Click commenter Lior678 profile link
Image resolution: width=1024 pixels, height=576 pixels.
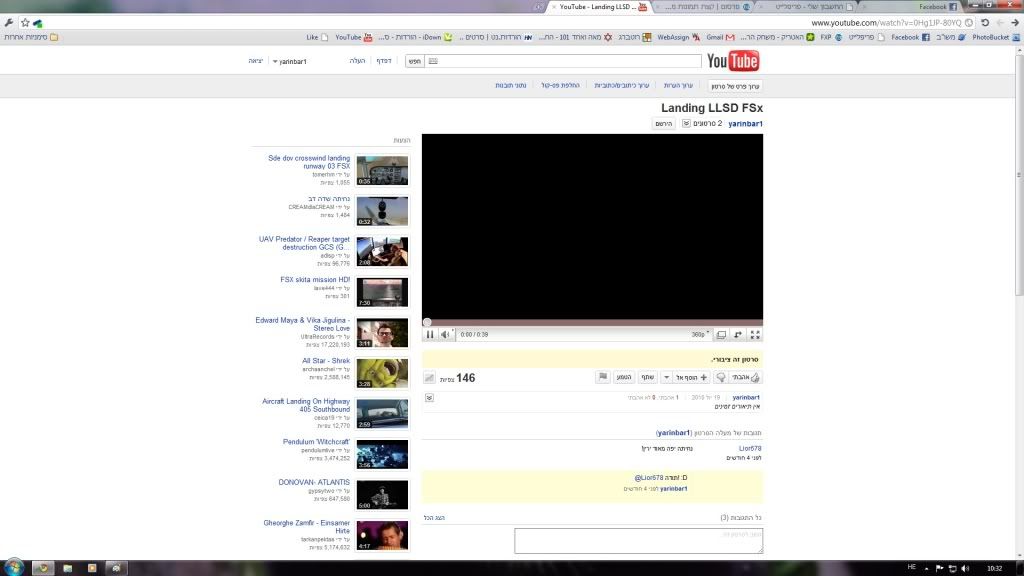750,449
